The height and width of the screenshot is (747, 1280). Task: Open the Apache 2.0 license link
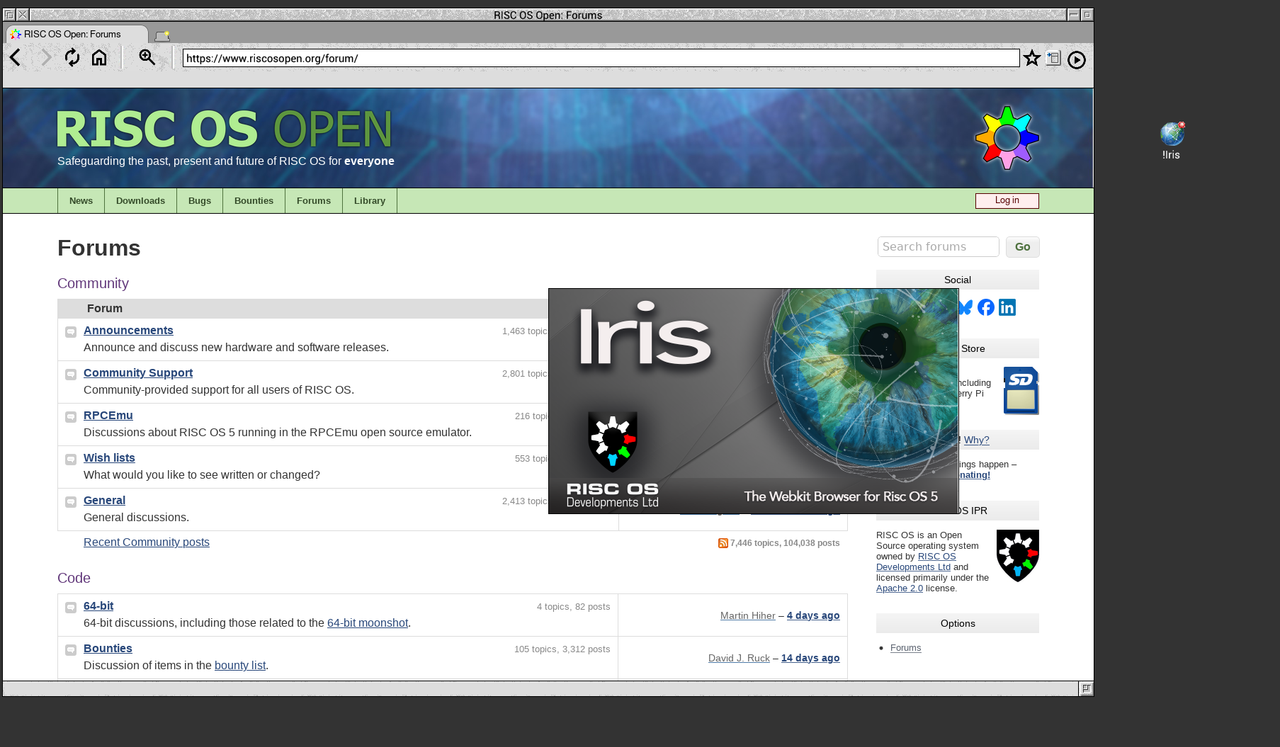tap(899, 588)
